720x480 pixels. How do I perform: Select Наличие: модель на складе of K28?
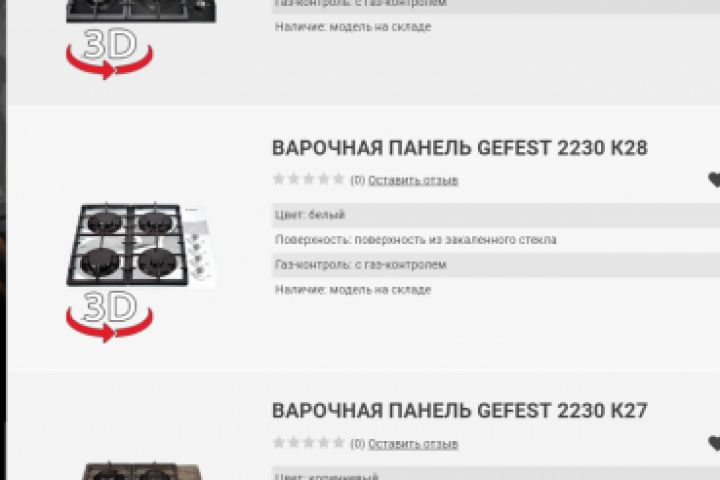click(496, 290)
